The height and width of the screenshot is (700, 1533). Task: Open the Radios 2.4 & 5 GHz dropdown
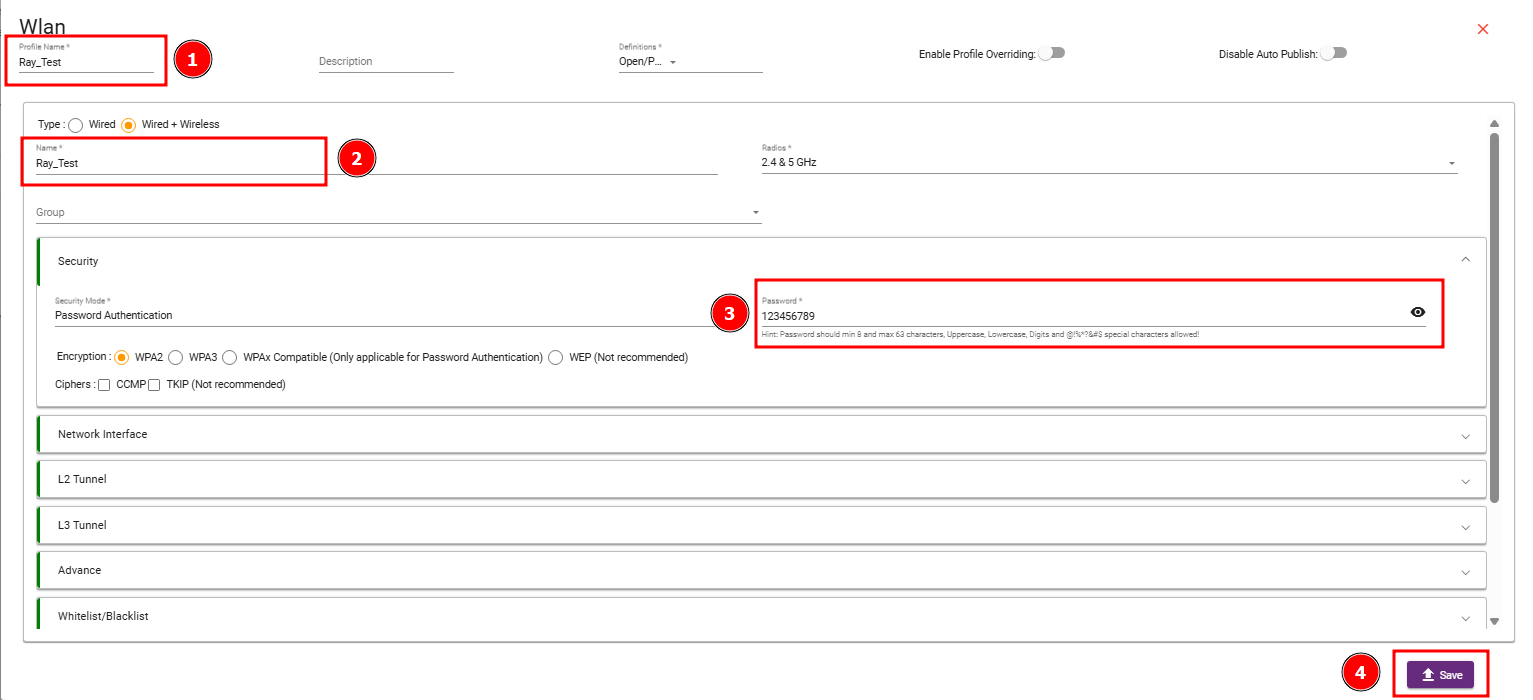tap(1109, 162)
